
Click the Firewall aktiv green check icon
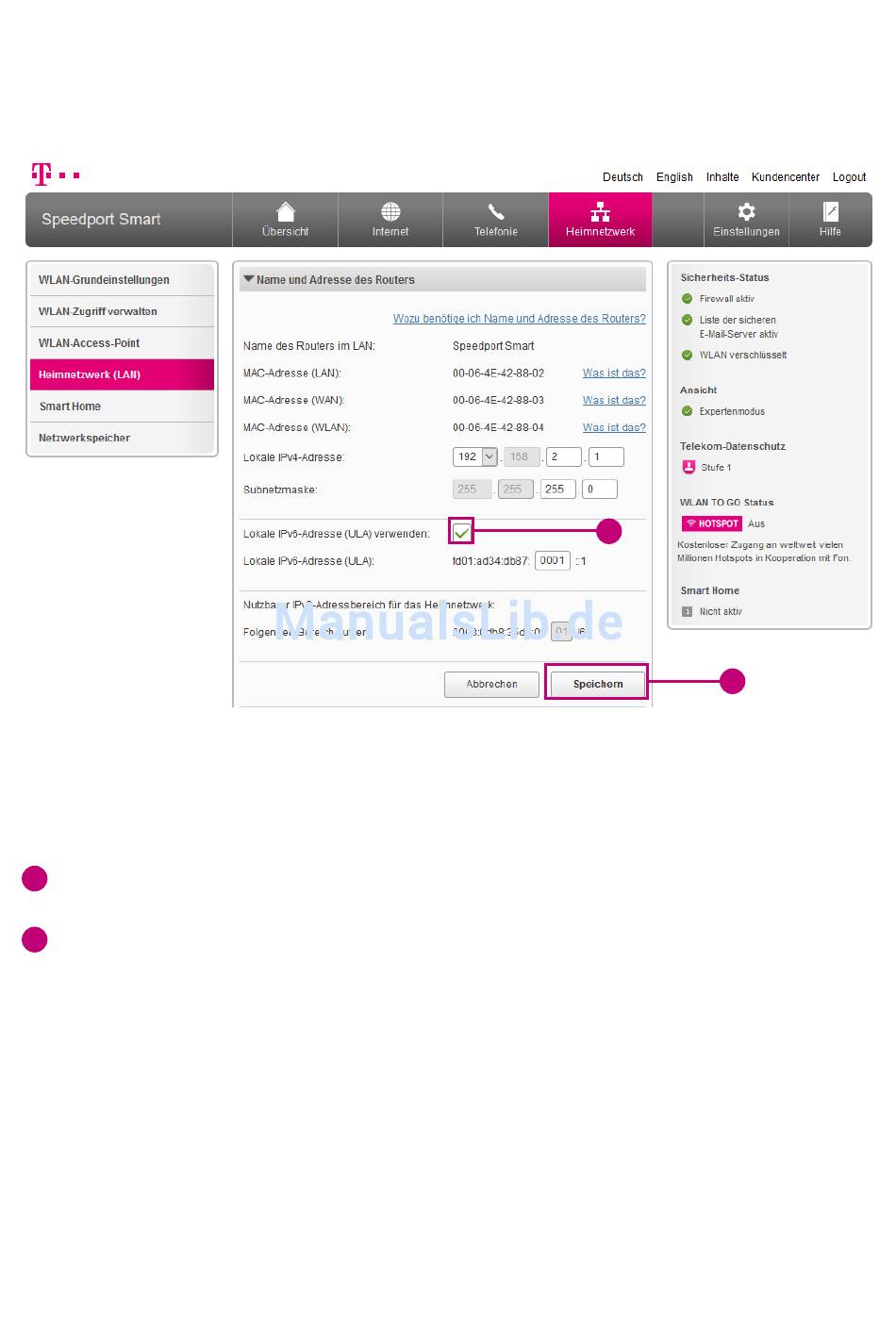click(687, 299)
